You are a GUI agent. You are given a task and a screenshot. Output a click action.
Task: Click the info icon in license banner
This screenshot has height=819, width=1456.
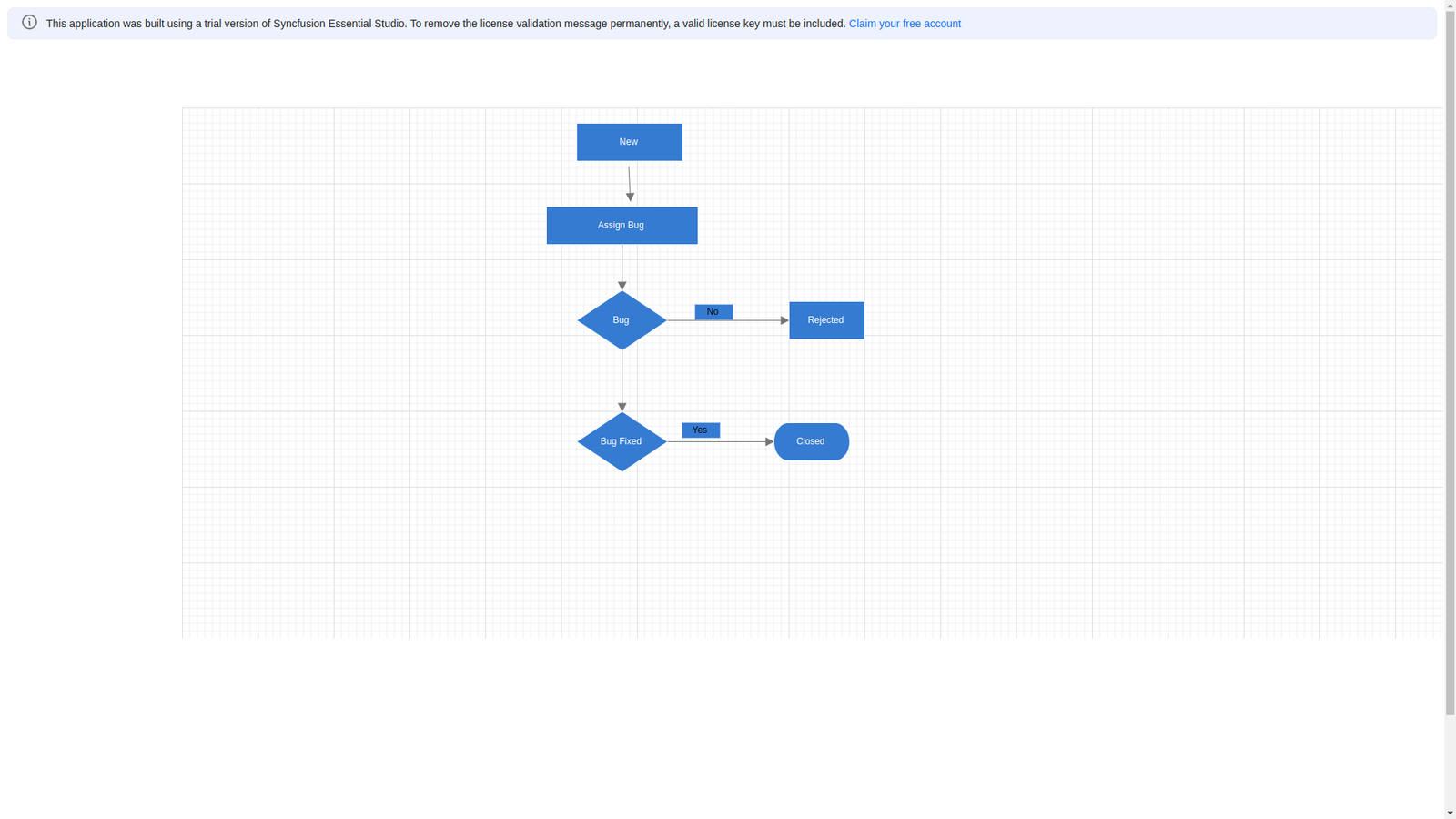(x=29, y=23)
